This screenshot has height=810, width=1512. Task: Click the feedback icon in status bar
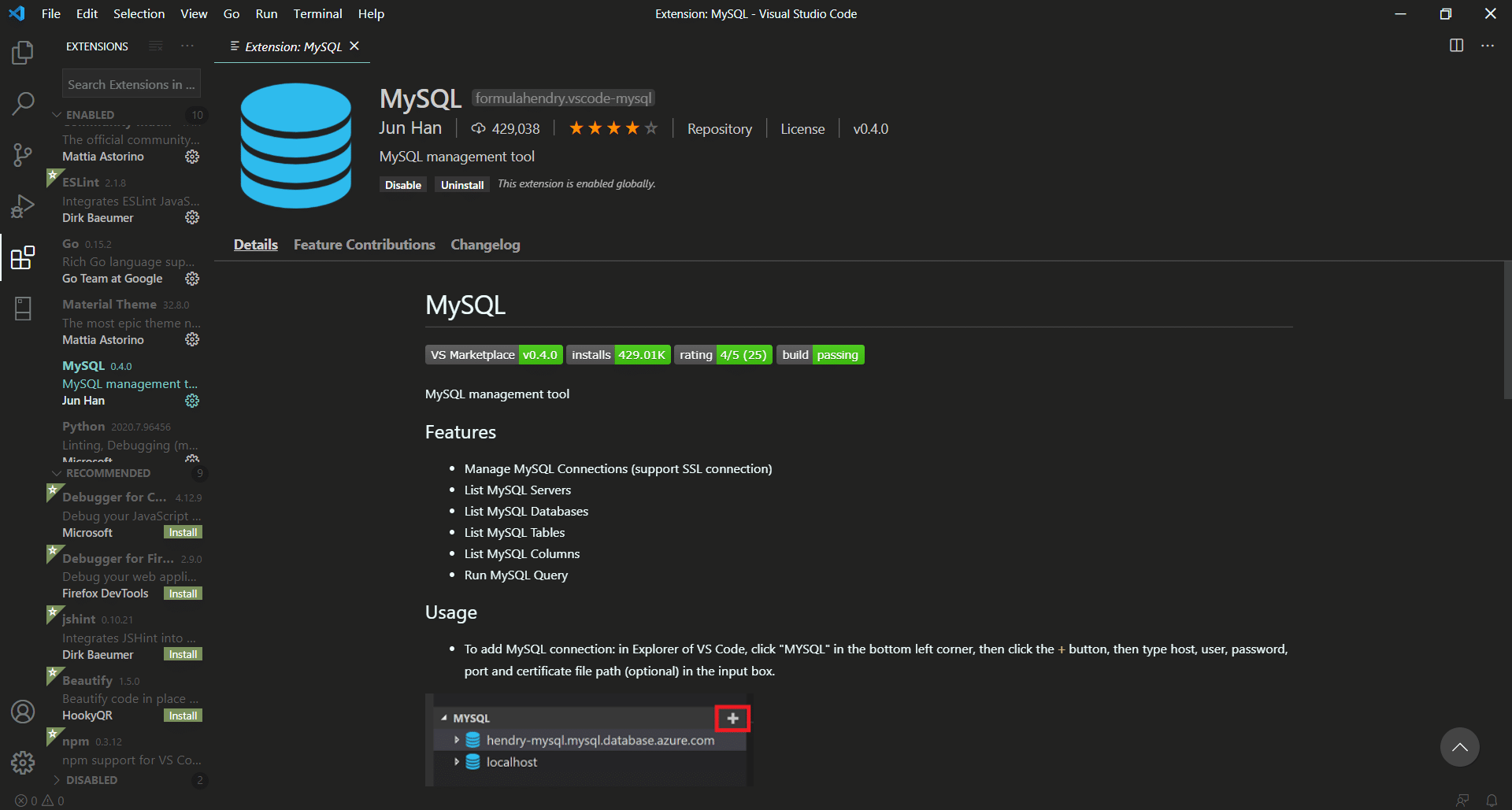coord(1462,801)
